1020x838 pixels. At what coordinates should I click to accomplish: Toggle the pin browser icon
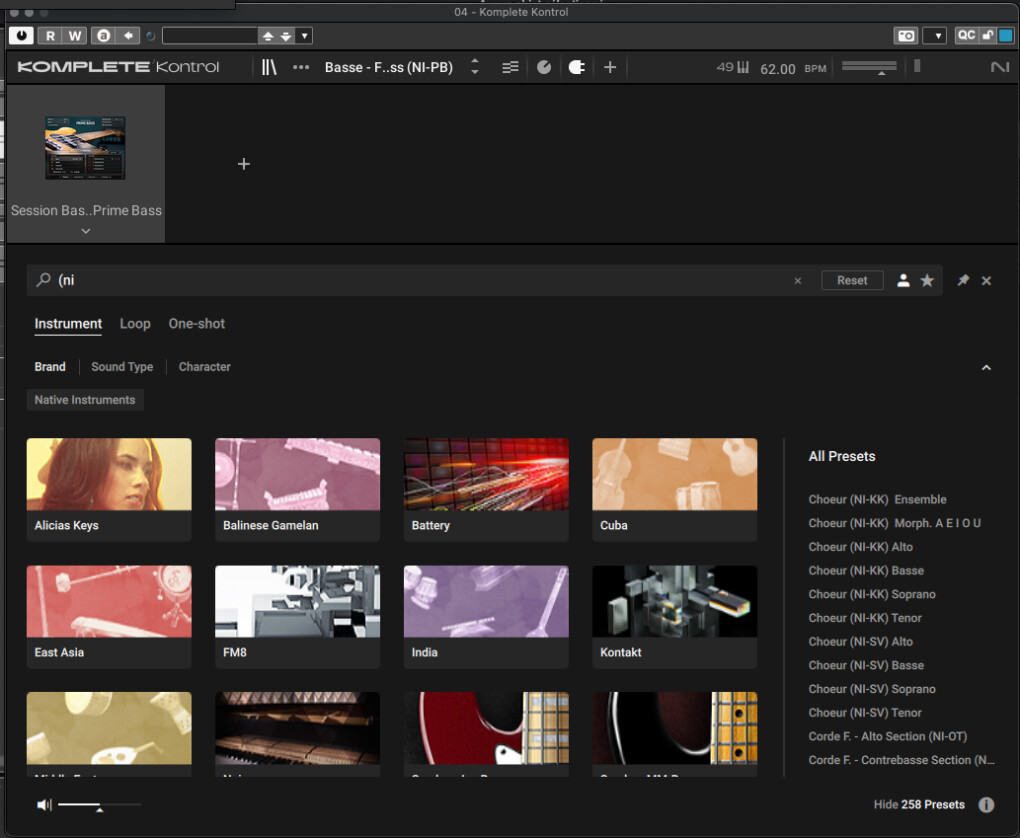tap(963, 280)
